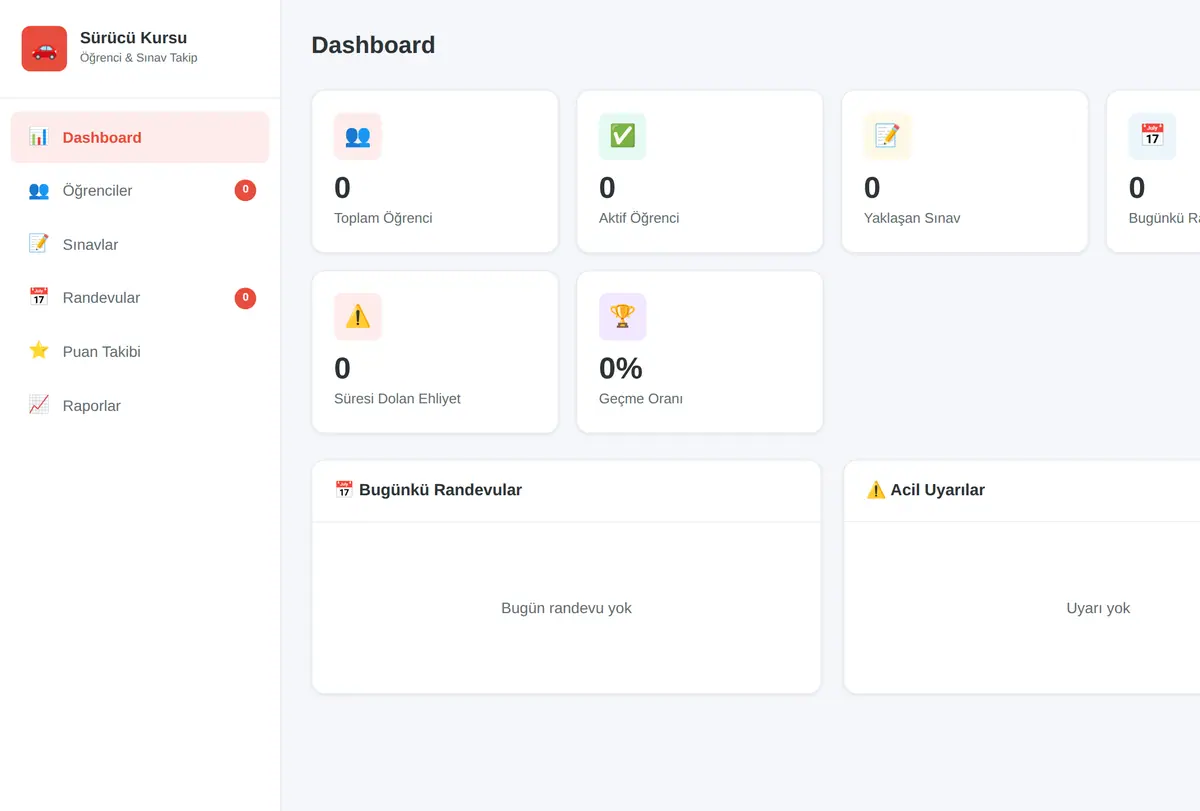Click the Puan Takibi star icon
The image size is (1200, 811).
tap(39, 351)
